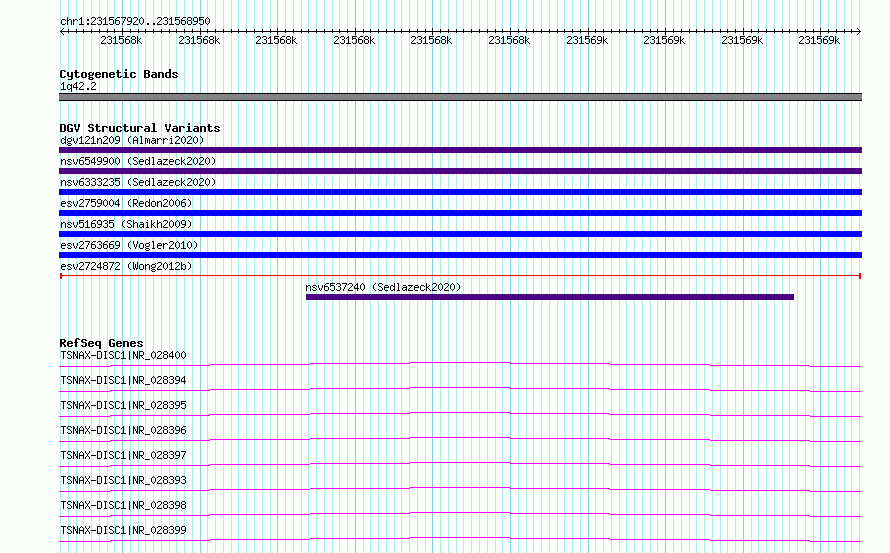Select the 1q42.2 band label
This screenshot has height=553, width=890.
pos(78,86)
